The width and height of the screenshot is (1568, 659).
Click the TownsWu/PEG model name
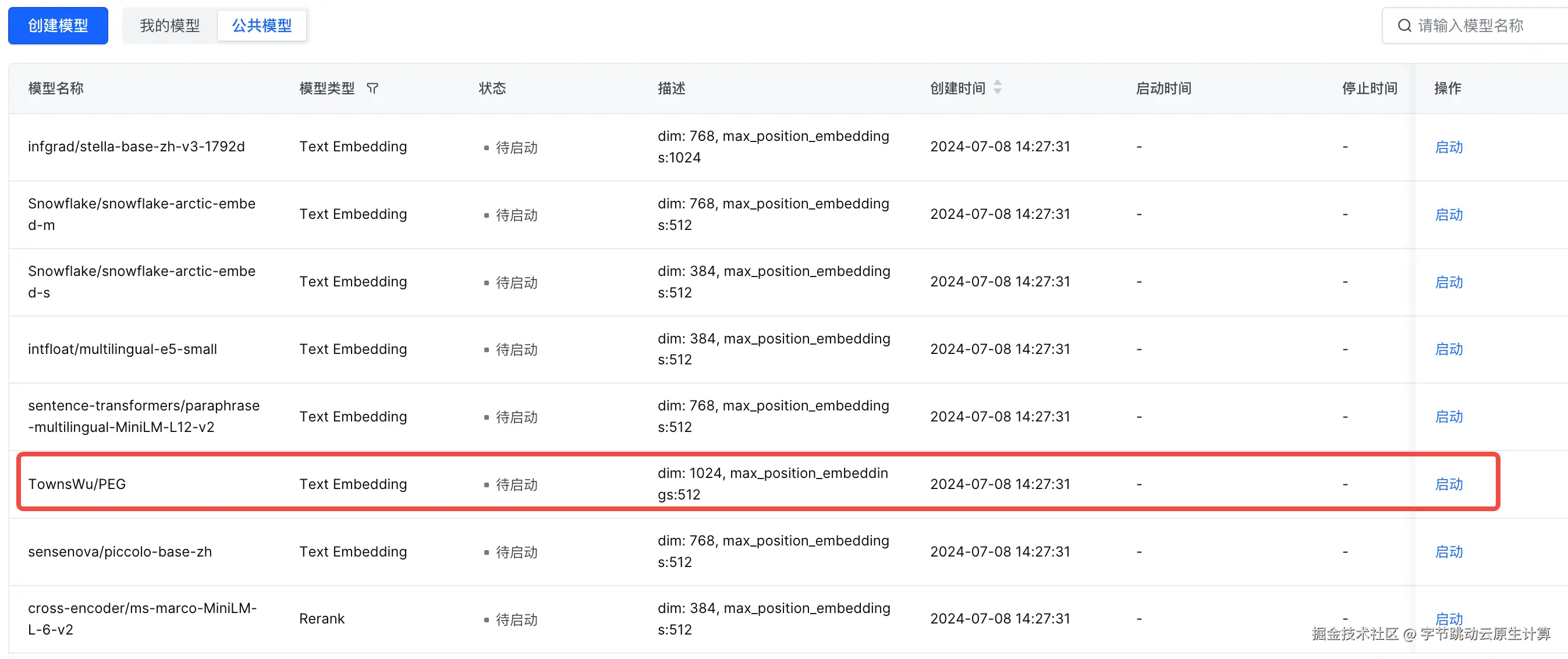tap(77, 484)
